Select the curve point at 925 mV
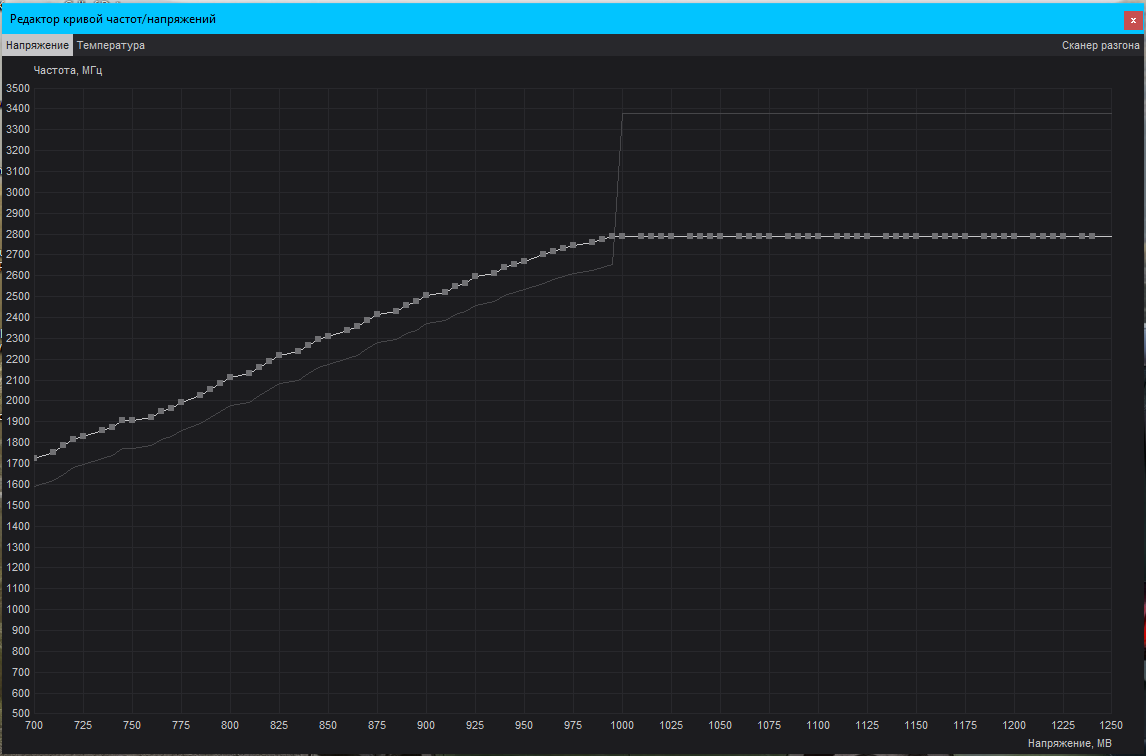 [475, 276]
